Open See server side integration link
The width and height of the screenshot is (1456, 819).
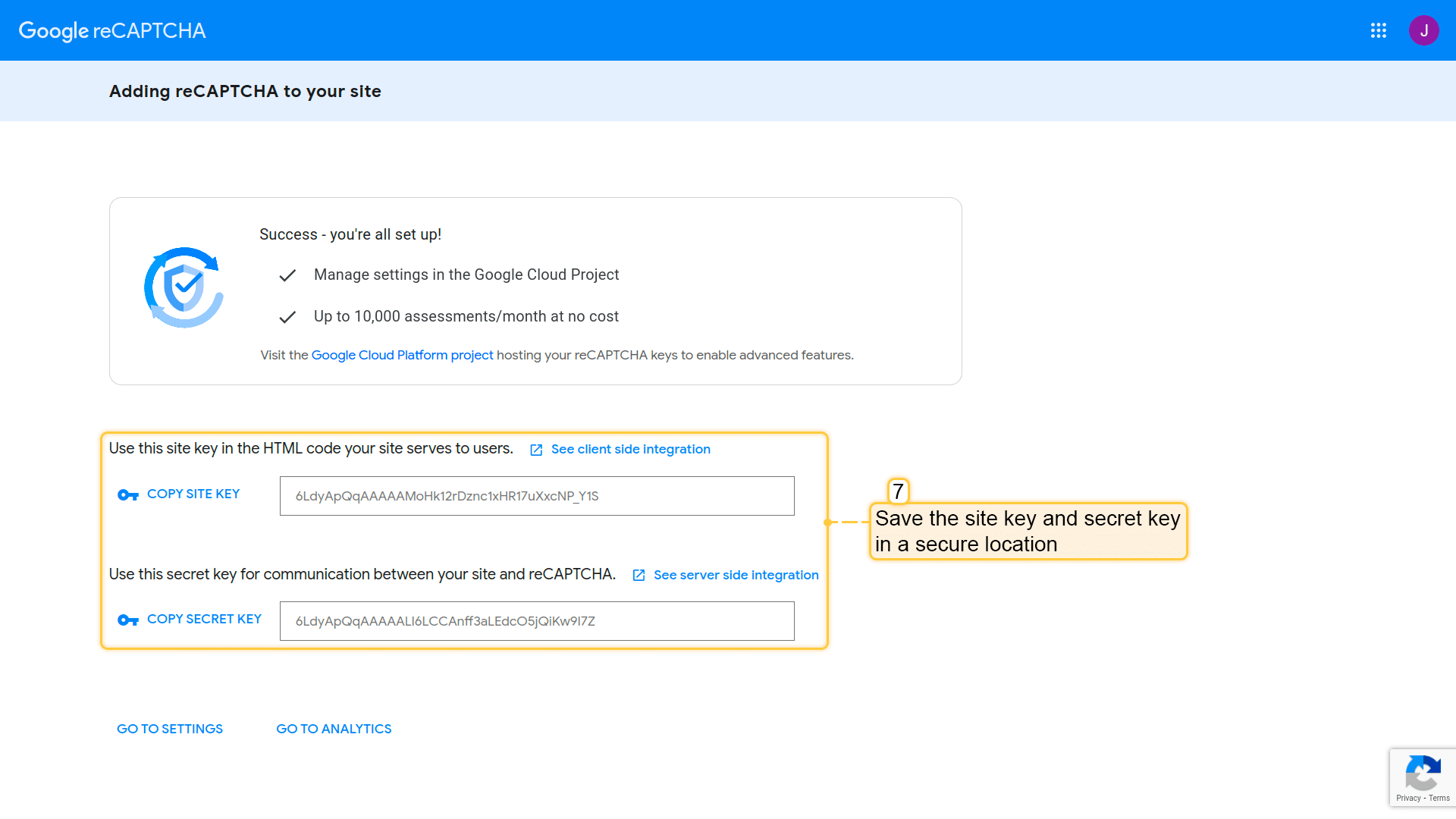click(x=736, y=575)
